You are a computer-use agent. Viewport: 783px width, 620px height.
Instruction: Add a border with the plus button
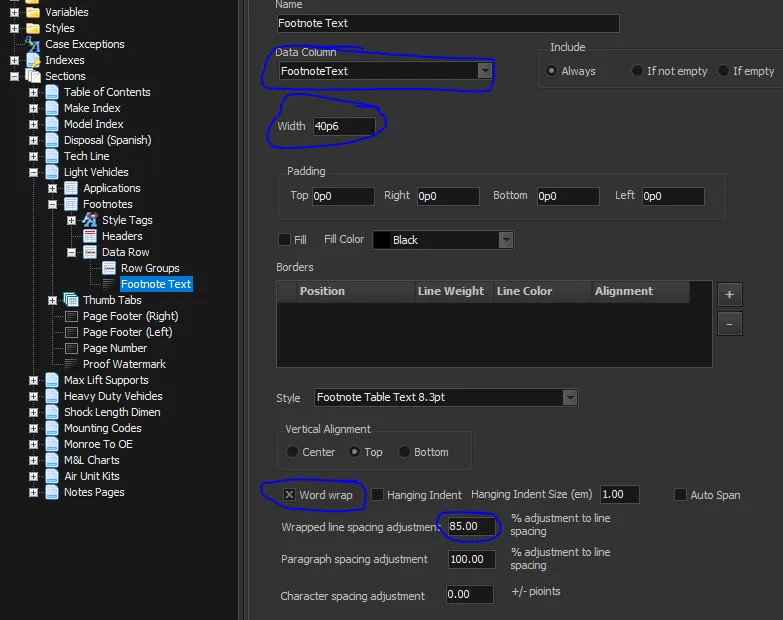pyautogui.click(x=729, y=294)
